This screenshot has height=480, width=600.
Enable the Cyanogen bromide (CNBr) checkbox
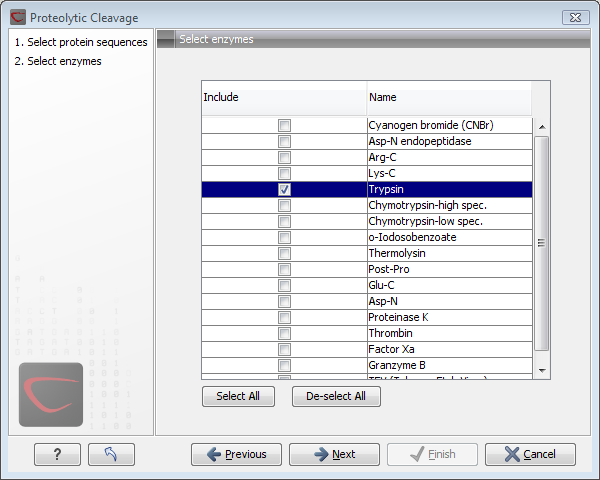[285, 125]
